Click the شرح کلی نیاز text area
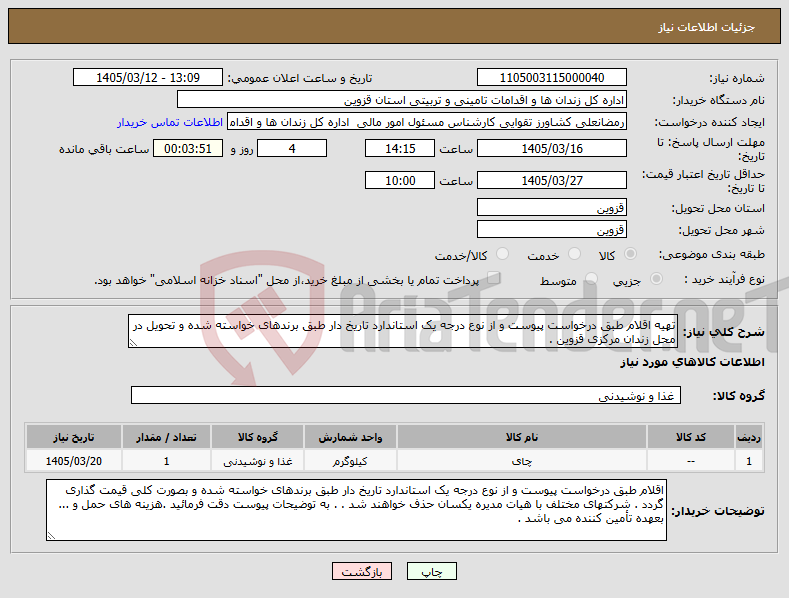789x598 pixels. tap(403, 331)
